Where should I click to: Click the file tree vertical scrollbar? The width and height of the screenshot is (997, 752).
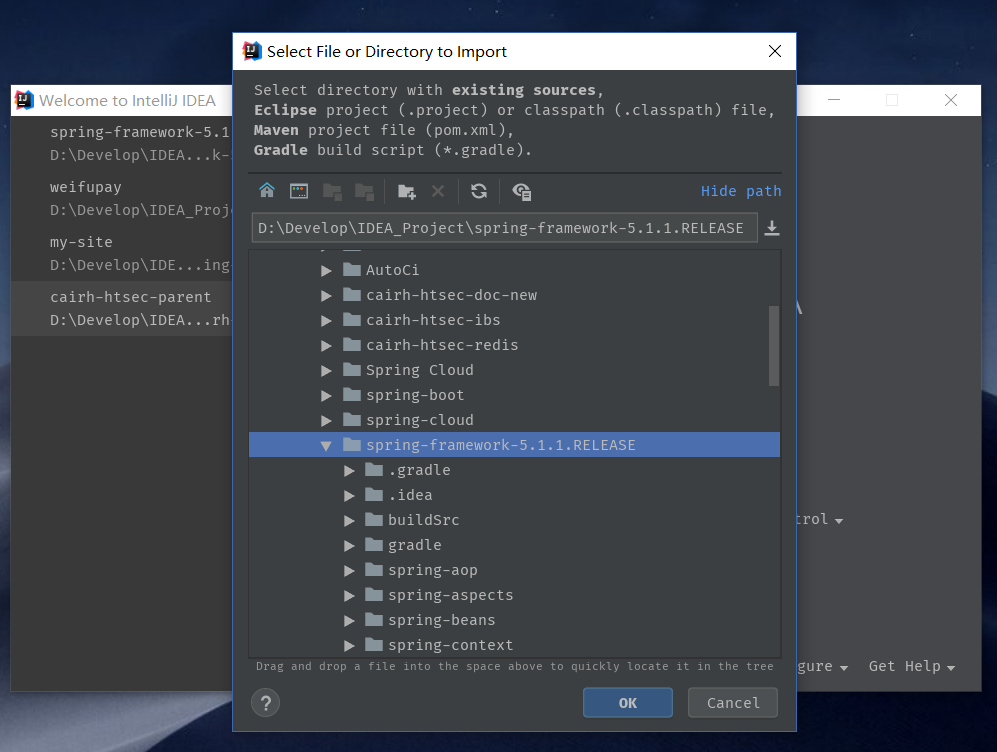774,346
